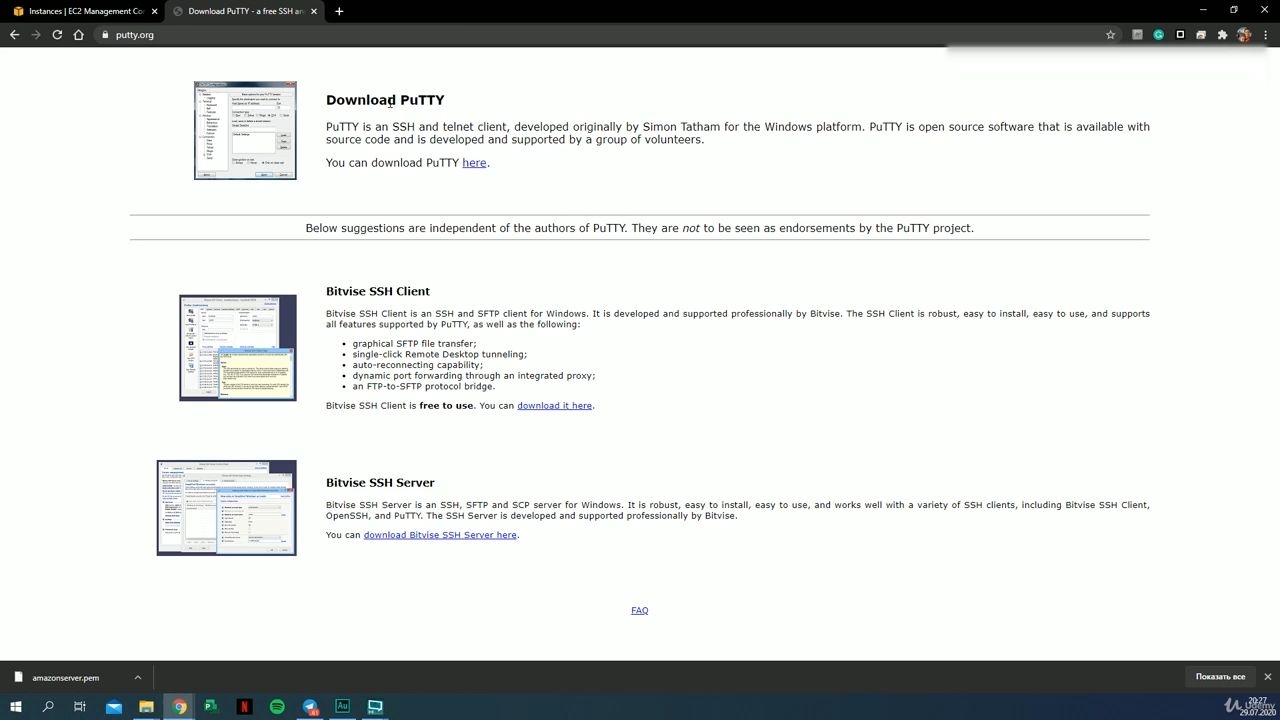Bookmark this page with the star icon
Viewport: 1280px width, 720px height.
[x=1110, y=35]
